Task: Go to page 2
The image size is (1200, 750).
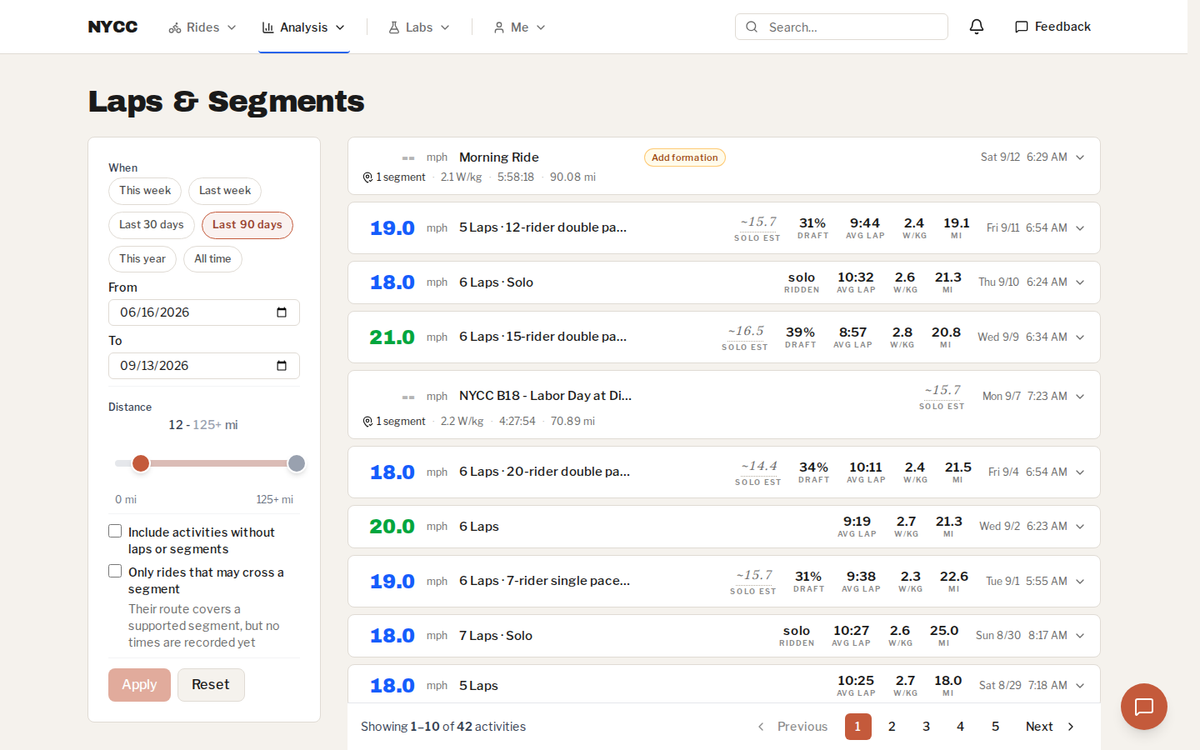Action: click(892, 727)
